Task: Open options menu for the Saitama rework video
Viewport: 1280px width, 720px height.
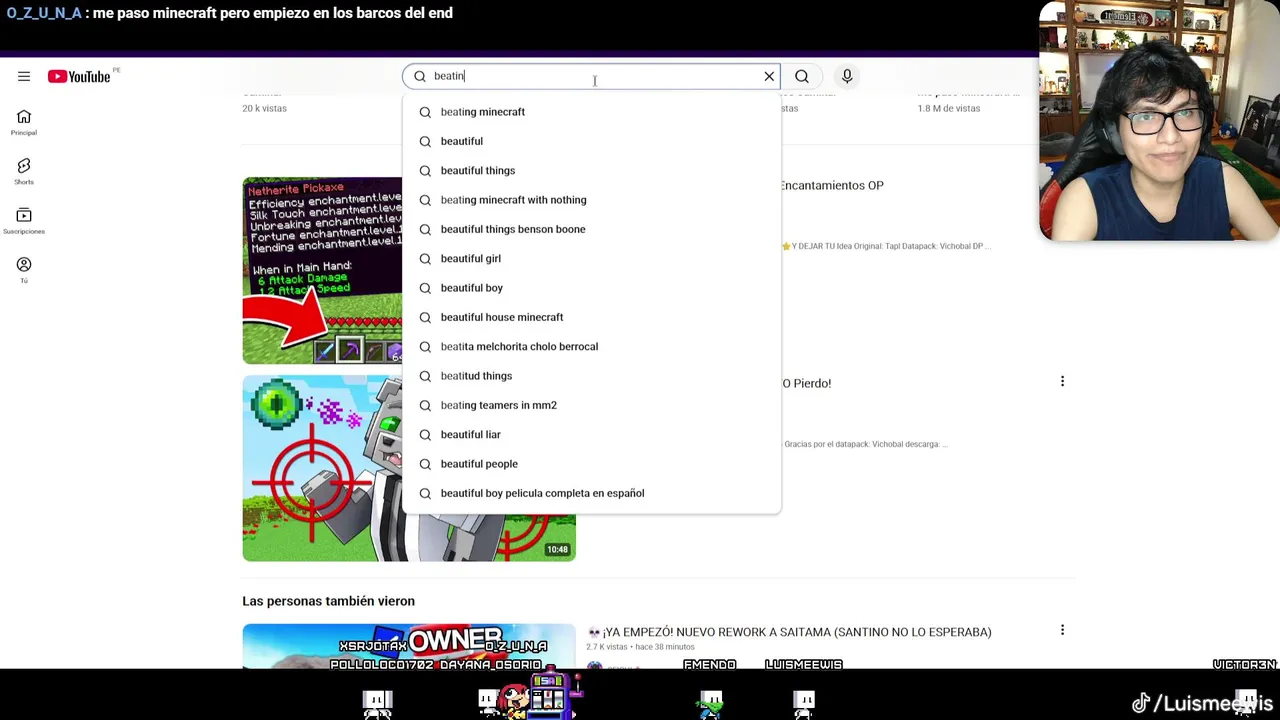Action: [1062, 630]
